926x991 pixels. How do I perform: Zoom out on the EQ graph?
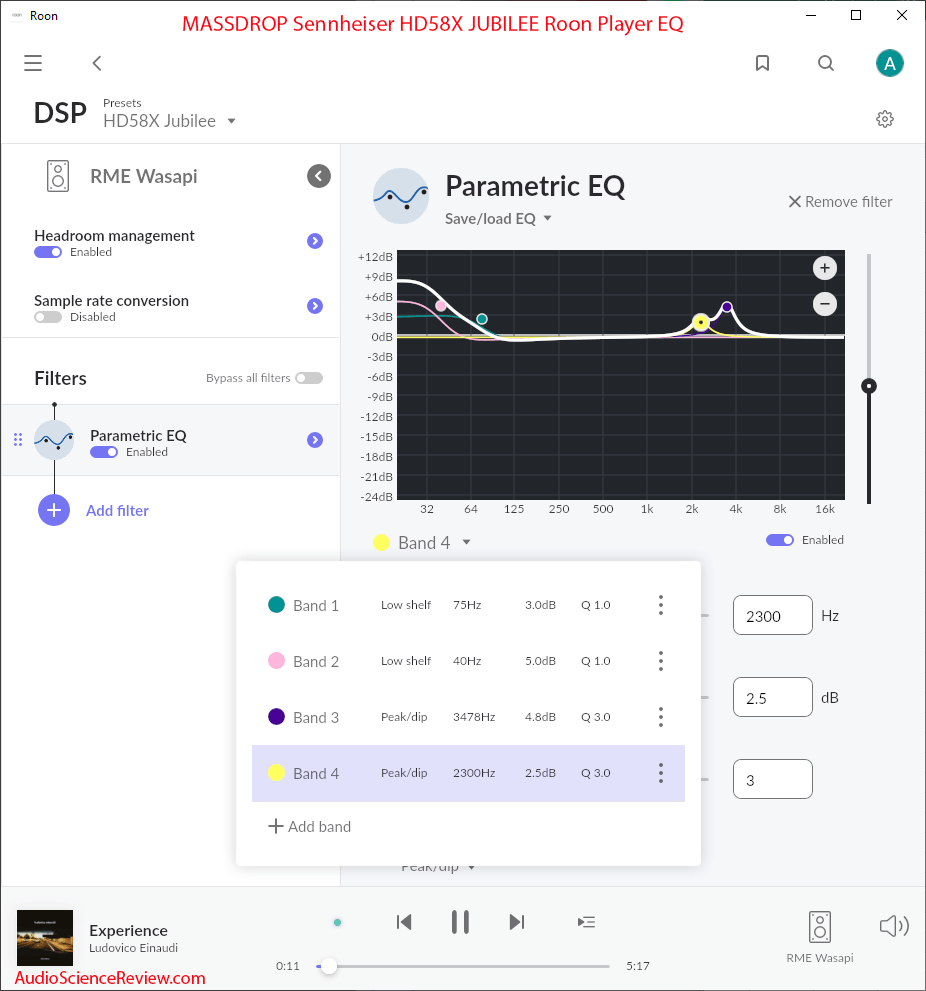click(x=824, y=304)
